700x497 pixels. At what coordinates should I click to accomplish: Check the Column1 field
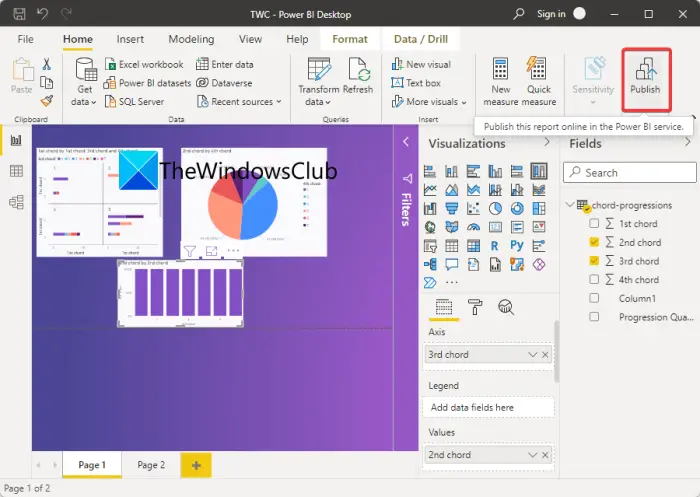(x=594, y=298)
